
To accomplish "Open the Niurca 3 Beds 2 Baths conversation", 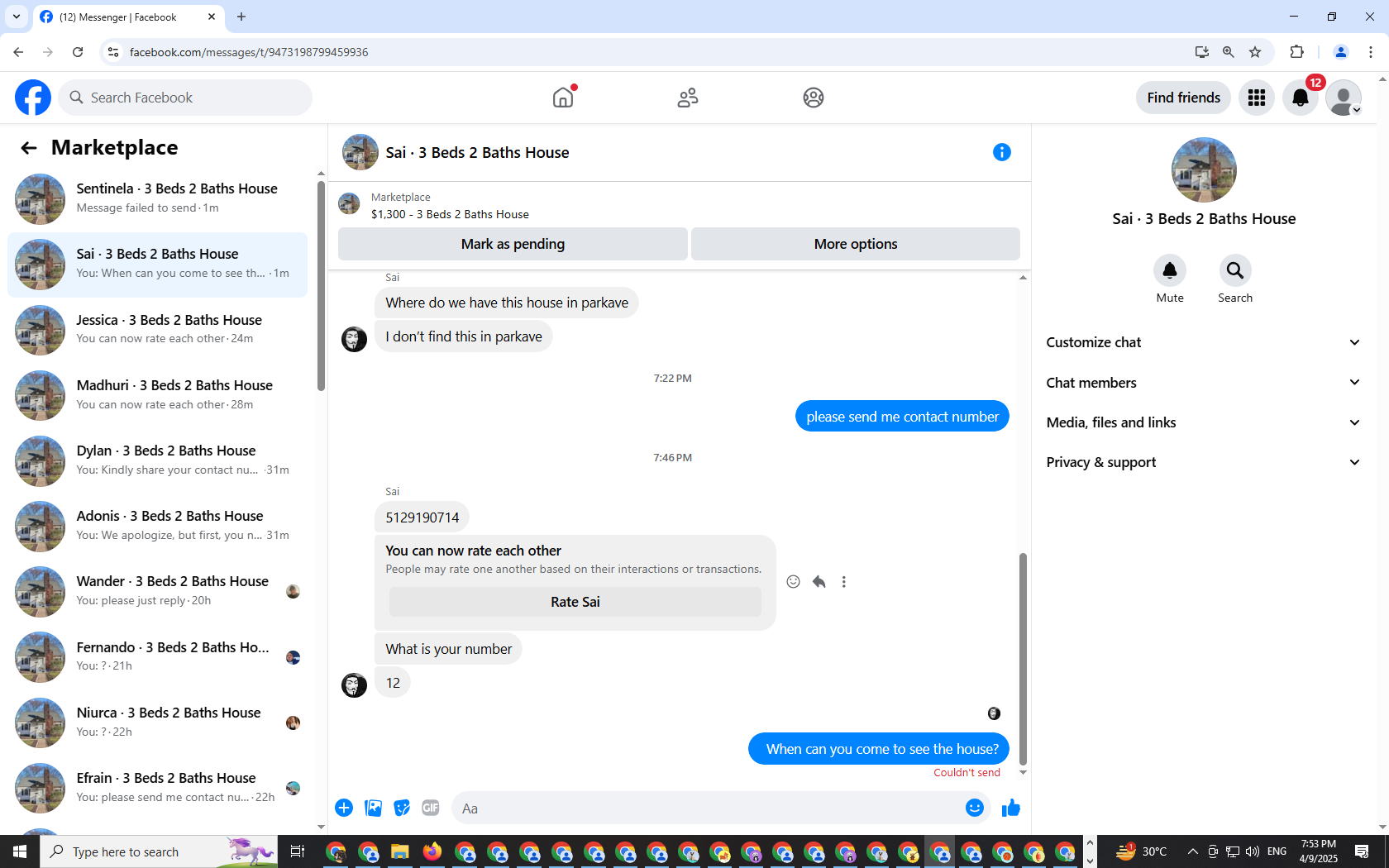I will [x=157, y=722].
